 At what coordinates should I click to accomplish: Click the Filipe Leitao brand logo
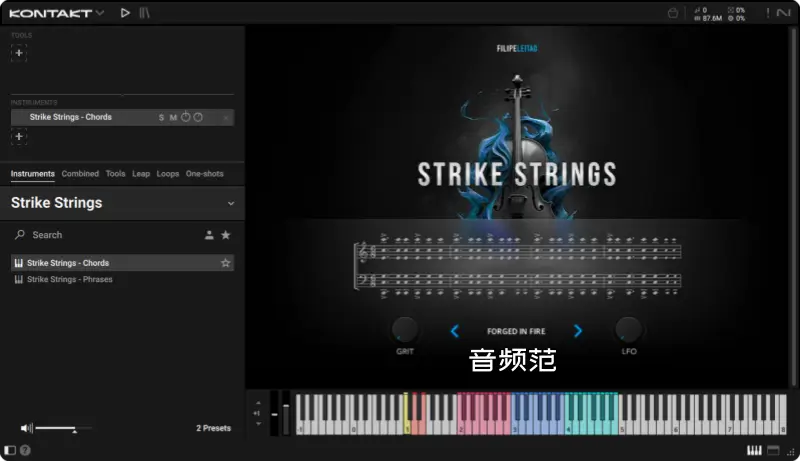pos(517,48)
